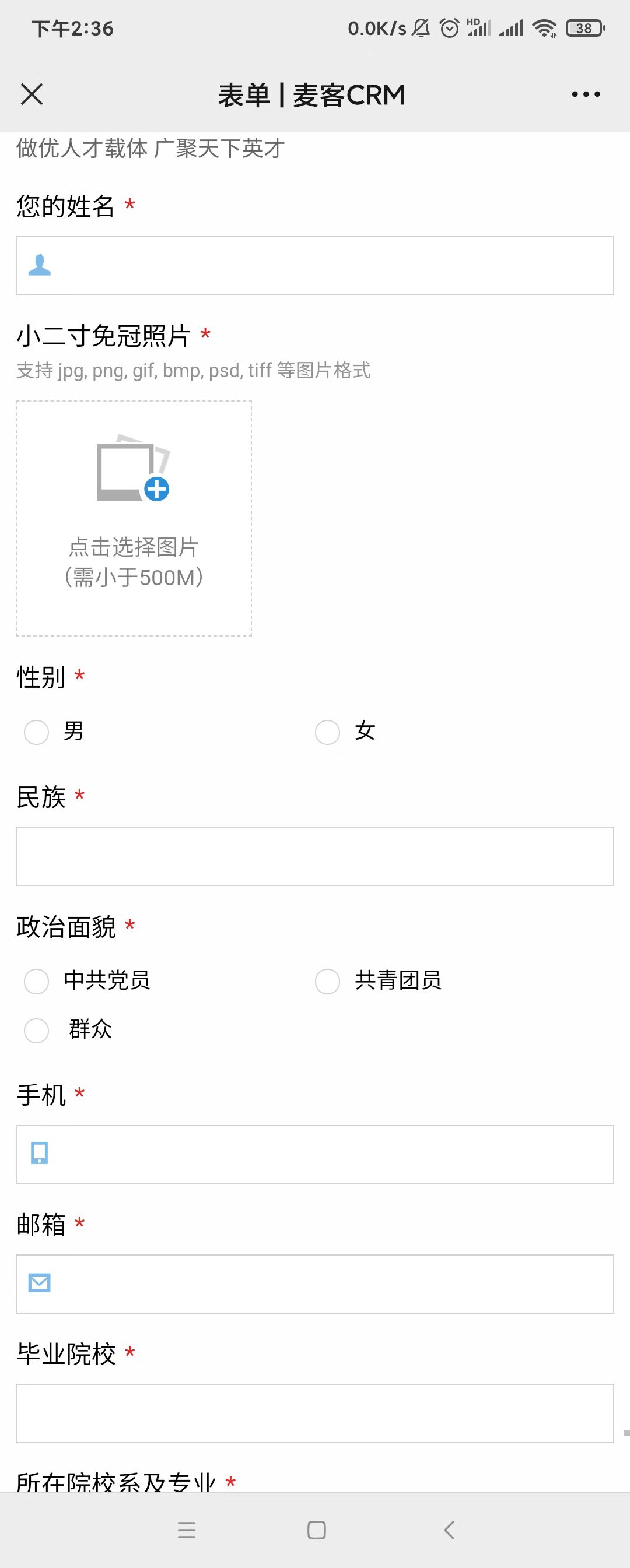Focus the 邮箱 email input field

[x=329, y=1284]
